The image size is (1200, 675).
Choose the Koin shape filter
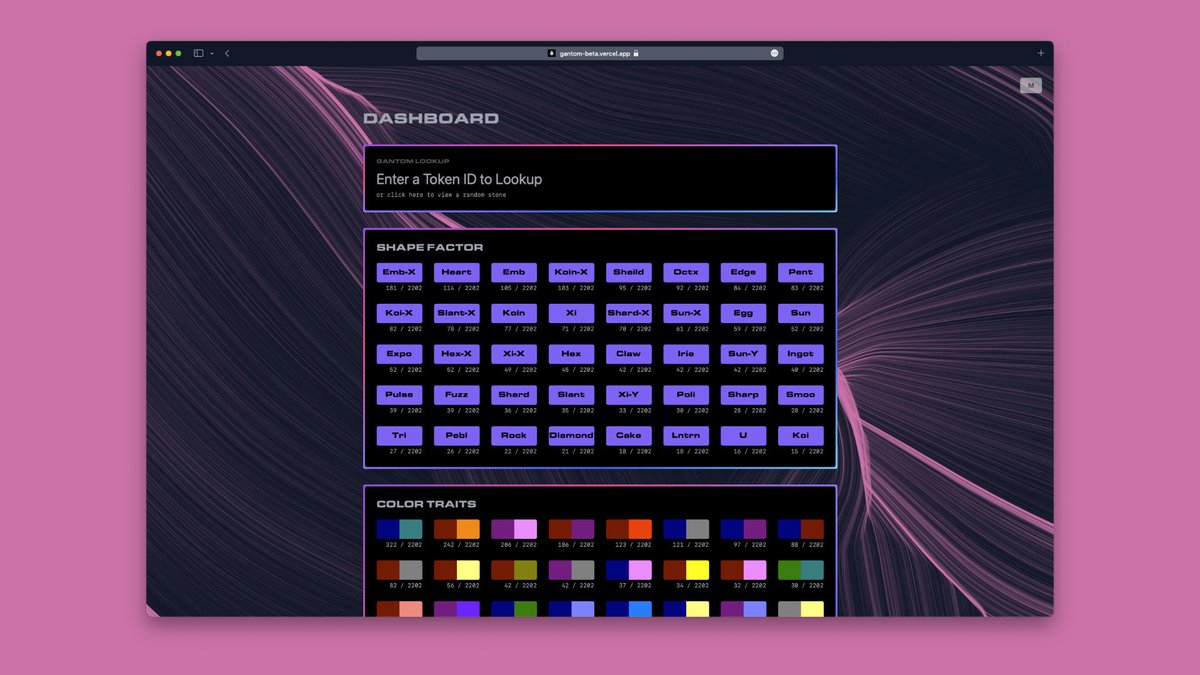(514, 313)
